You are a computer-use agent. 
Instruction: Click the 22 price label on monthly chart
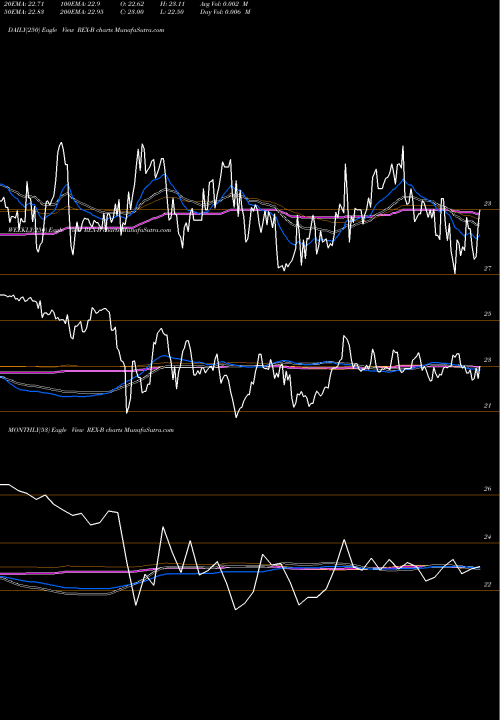coord(488,585)
